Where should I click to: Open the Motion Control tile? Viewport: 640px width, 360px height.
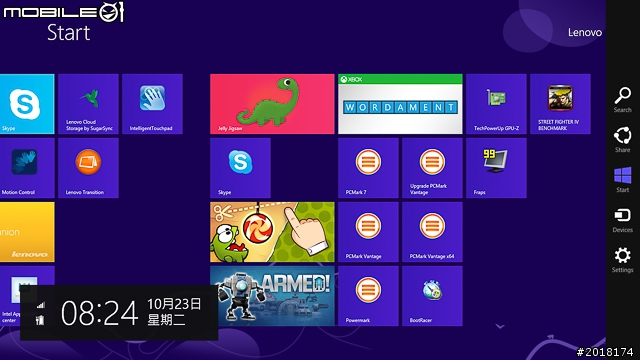pos(27,168)
